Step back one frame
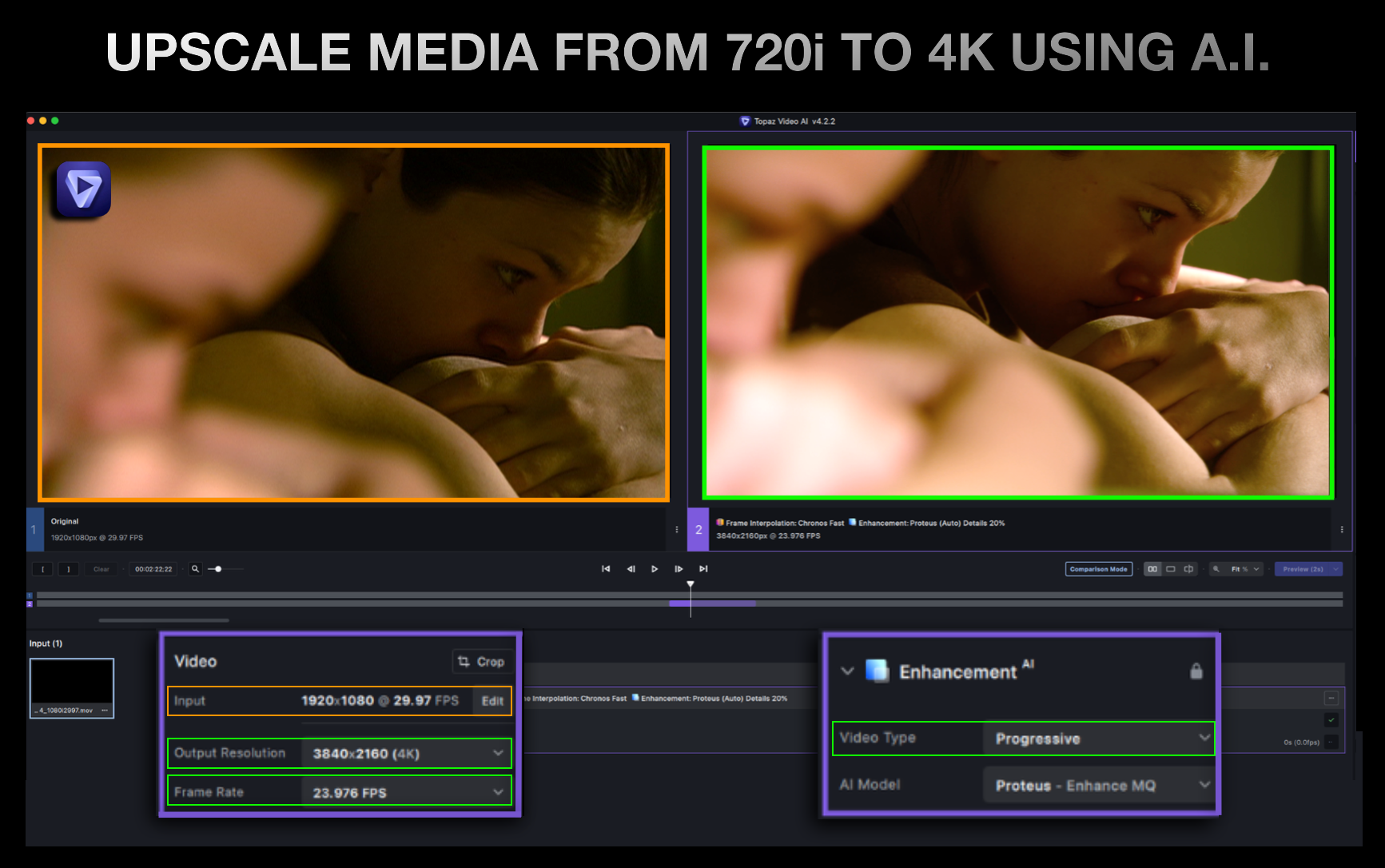Image resolution: width=1385 pixels, height=868 pixels. (631, 569)
